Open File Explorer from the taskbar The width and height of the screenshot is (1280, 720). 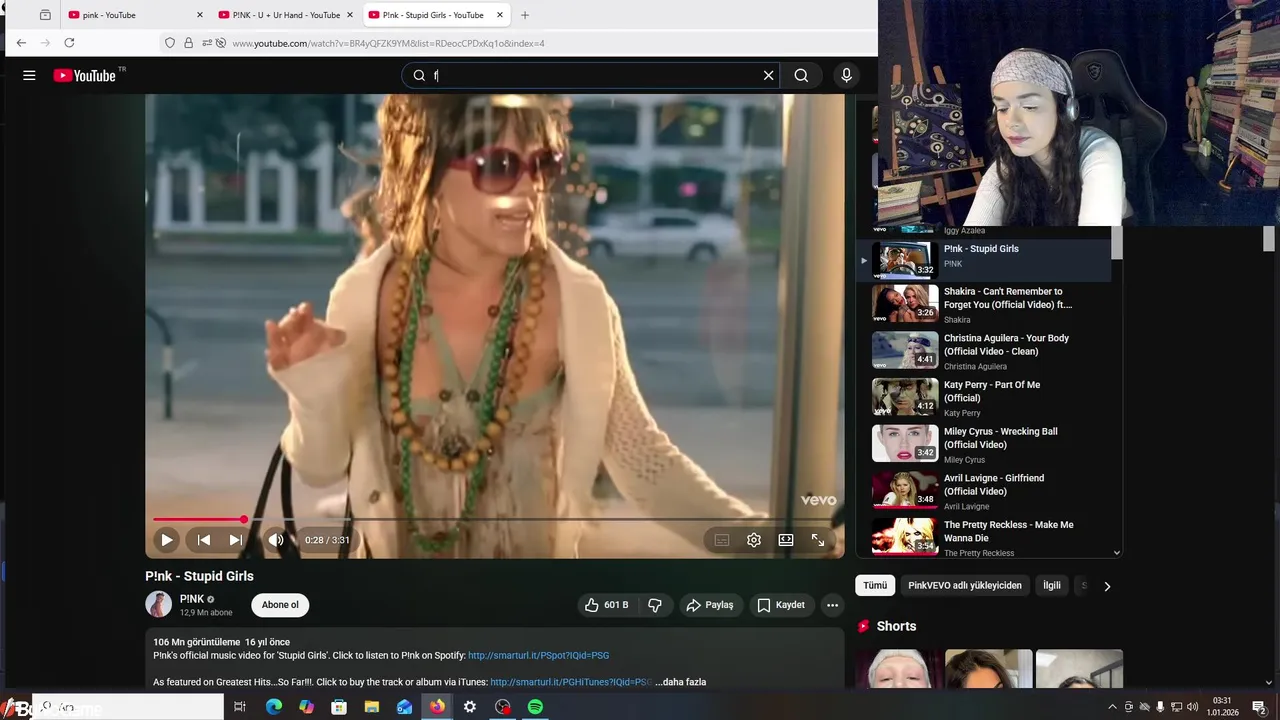tap(372, 707)
